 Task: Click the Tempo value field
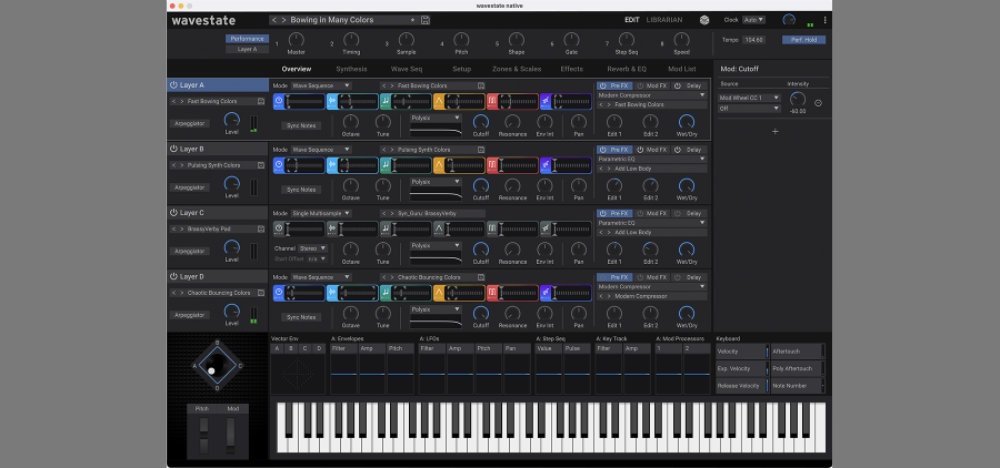point(754,39)
